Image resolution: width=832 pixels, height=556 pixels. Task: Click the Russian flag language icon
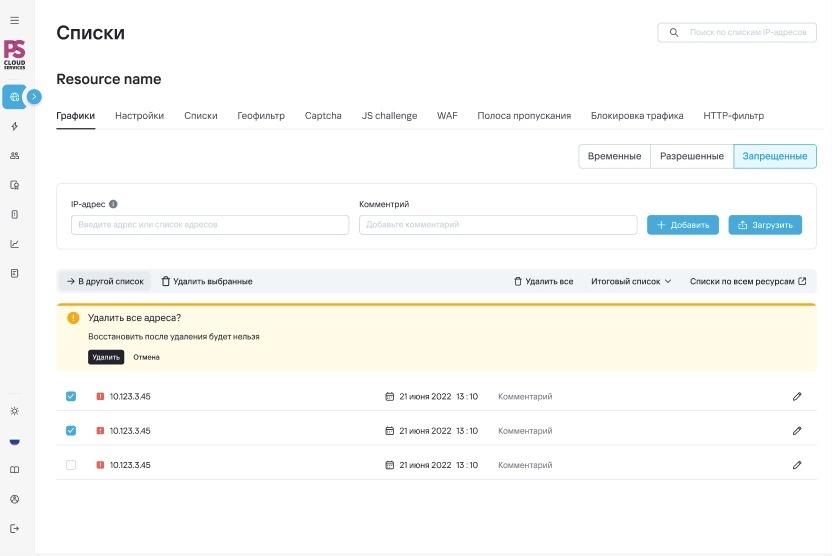click(15, 441)
